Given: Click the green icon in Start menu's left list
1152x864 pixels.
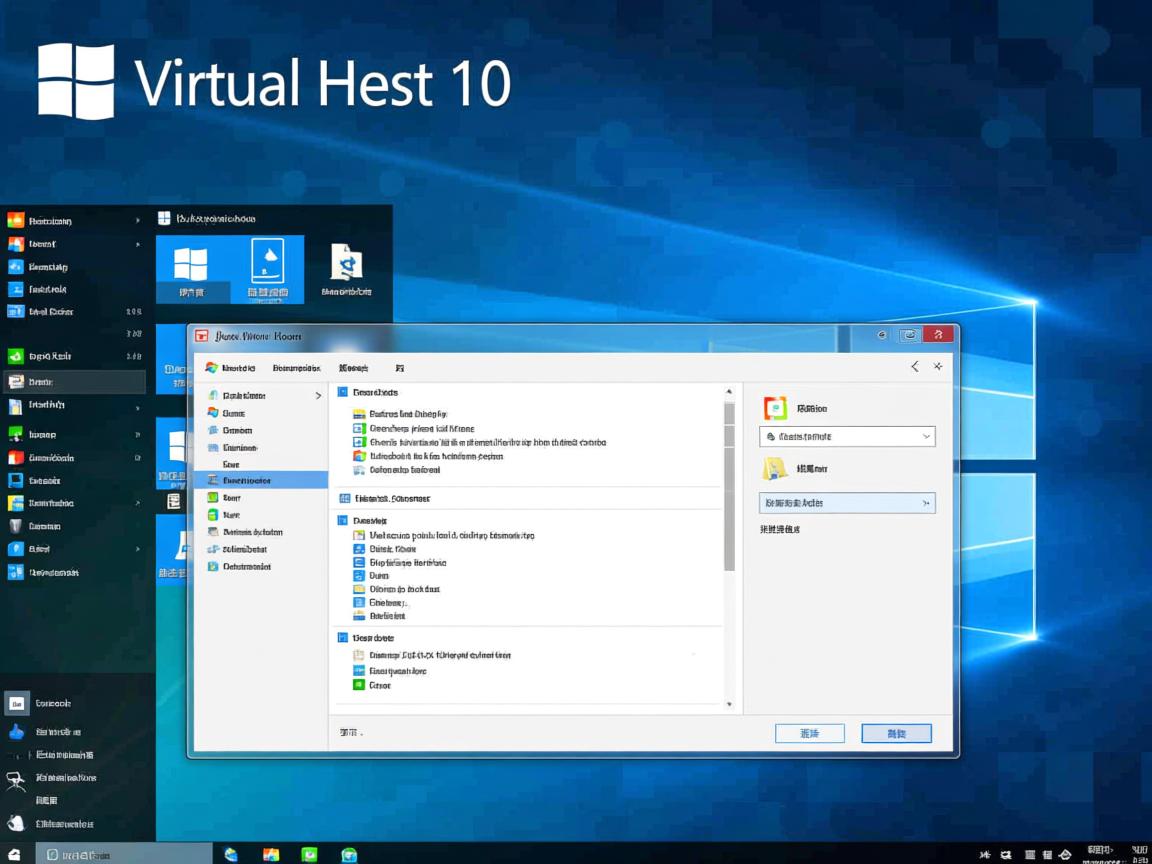Looking at the screenshot, I should 15,356.
